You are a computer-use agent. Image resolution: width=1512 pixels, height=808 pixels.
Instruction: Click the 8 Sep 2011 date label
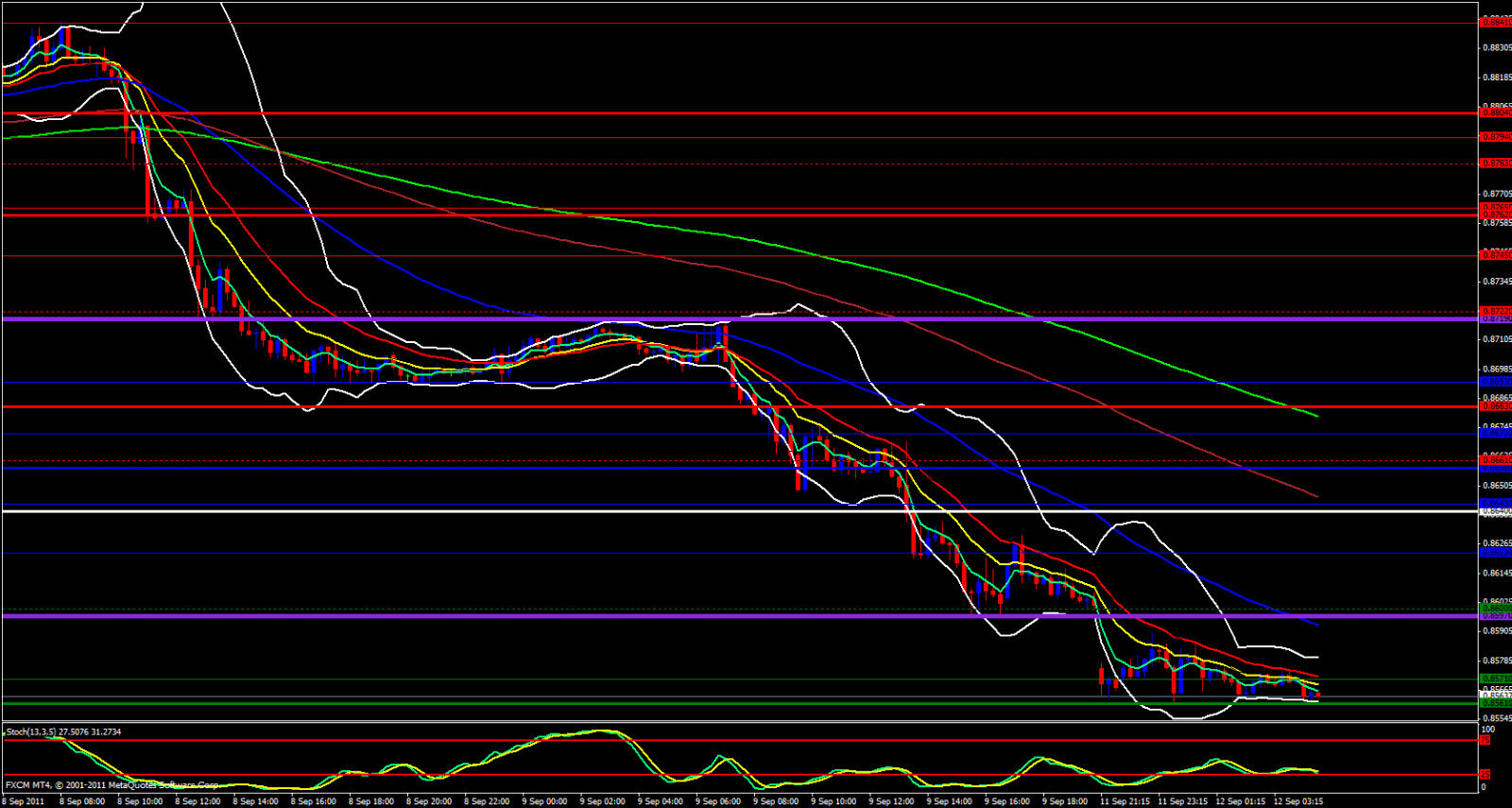click(x=25, y=801)
